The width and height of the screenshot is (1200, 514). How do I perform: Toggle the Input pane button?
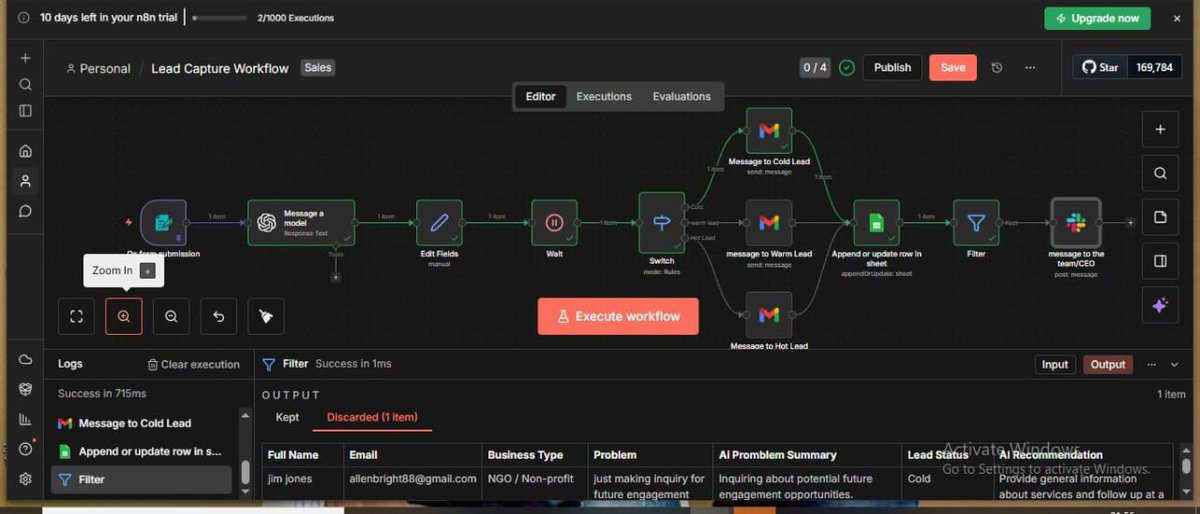1055,365
